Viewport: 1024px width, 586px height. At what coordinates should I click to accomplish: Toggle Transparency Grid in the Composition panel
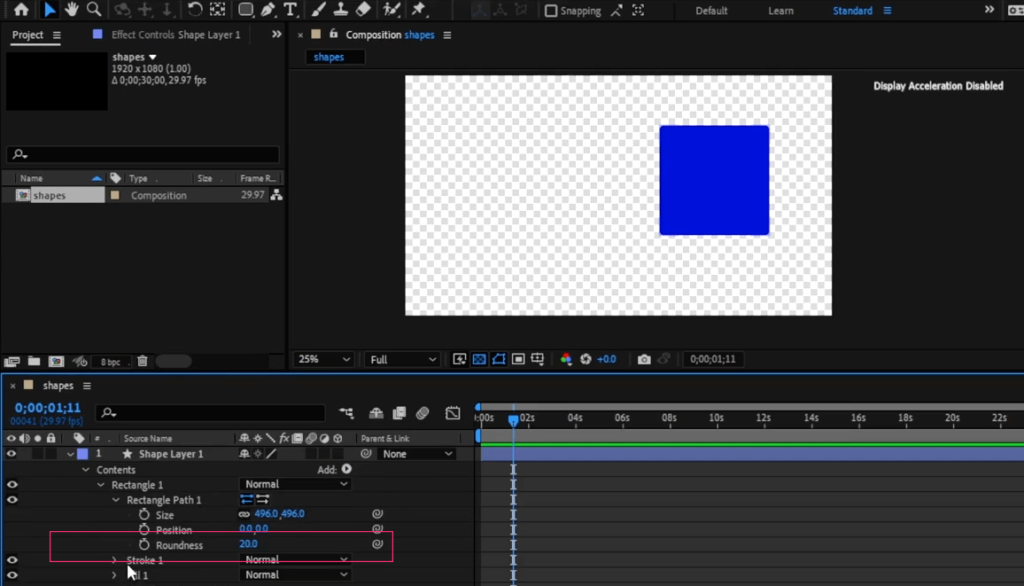(x=480, y=359)
